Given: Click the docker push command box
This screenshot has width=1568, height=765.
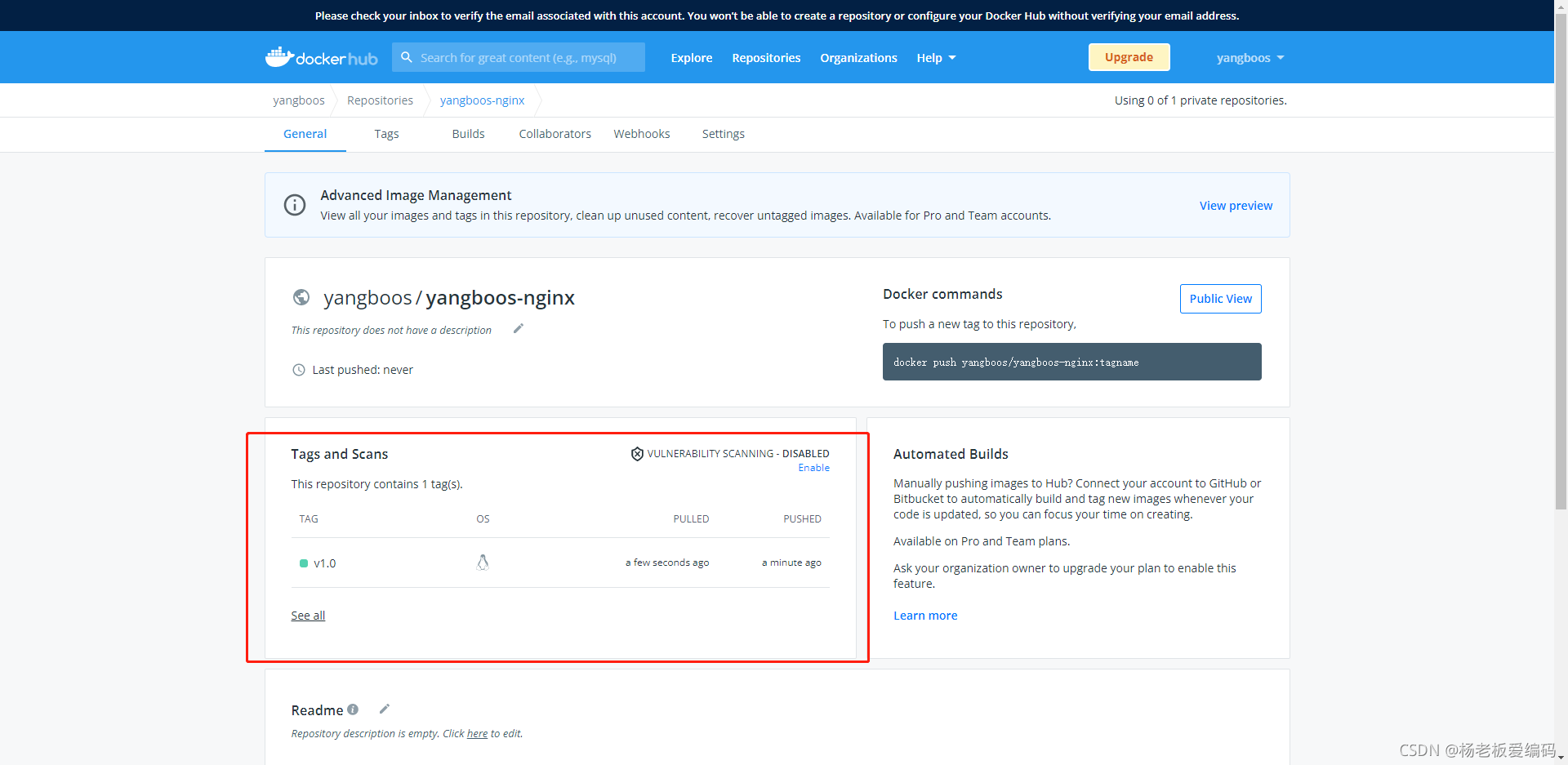Looking at the screenshot, I should 1072,362.
